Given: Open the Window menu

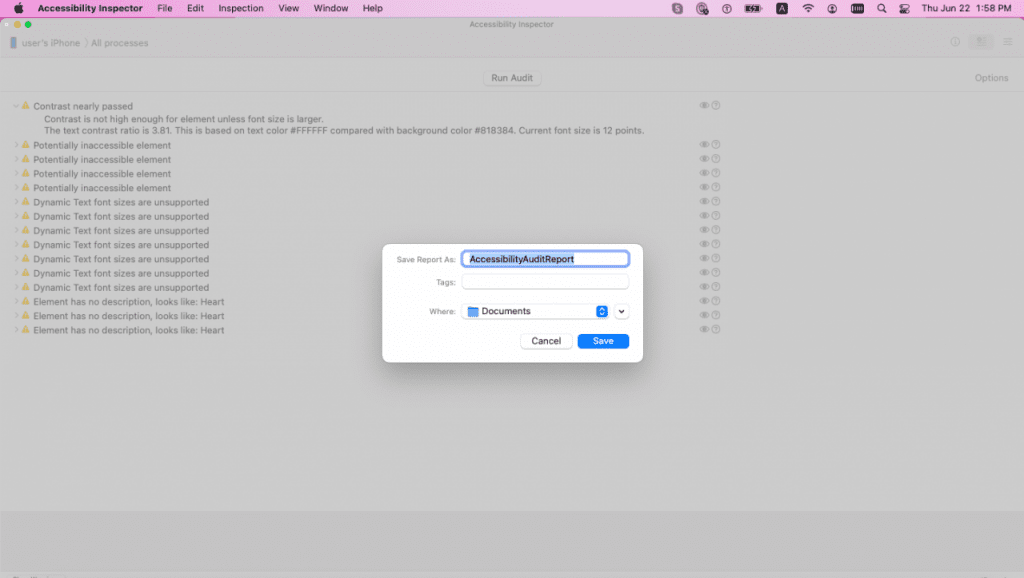Looking at the screenshot, I should click(330, 8).
